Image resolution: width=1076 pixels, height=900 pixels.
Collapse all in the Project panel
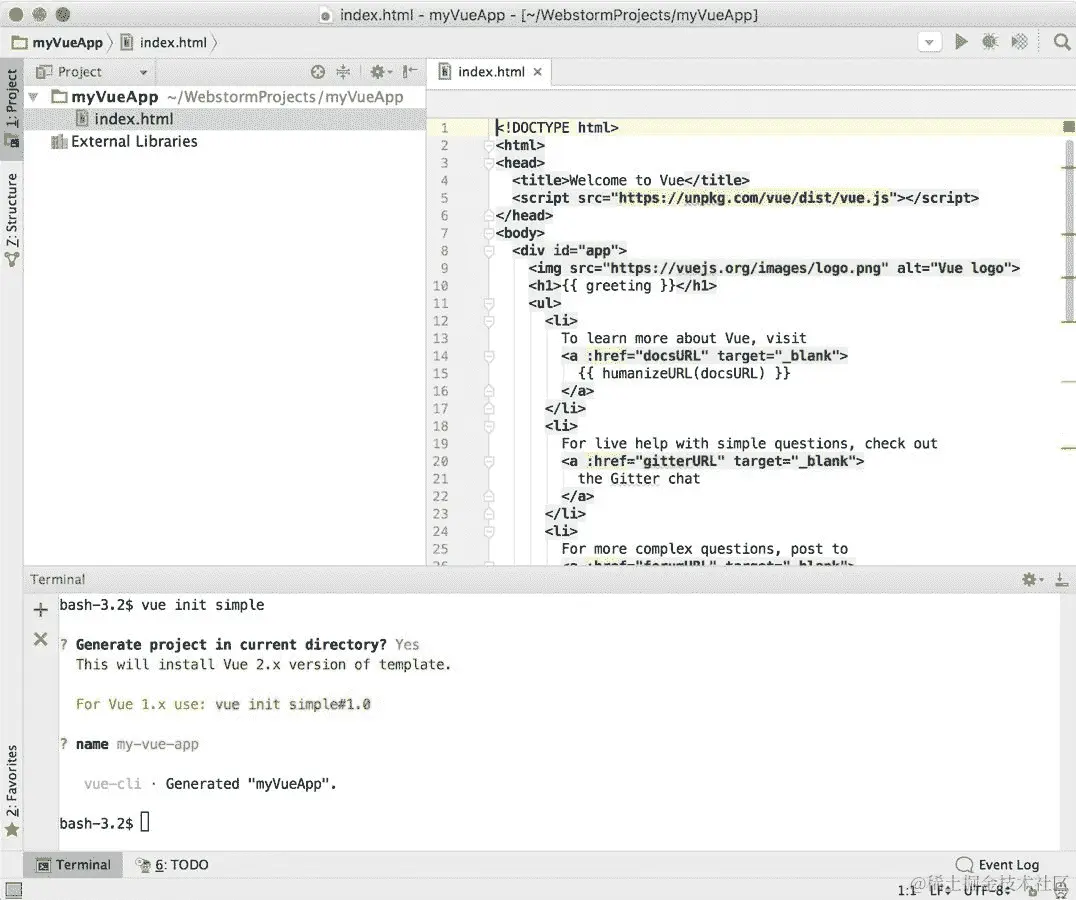[343, 72]
